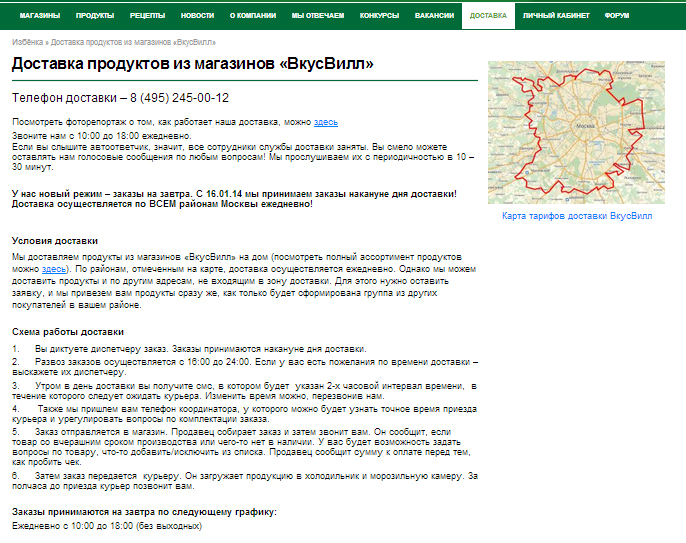Click the Карта тарифов доставки ВкусВилл link

[x=577, y=216]
